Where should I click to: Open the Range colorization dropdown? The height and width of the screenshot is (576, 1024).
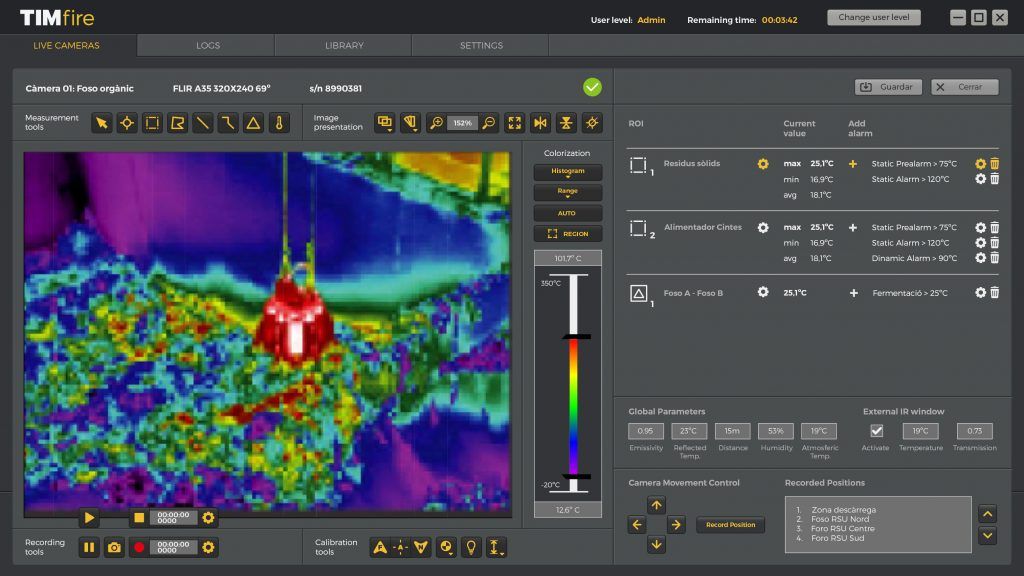(x=568, y=192)
